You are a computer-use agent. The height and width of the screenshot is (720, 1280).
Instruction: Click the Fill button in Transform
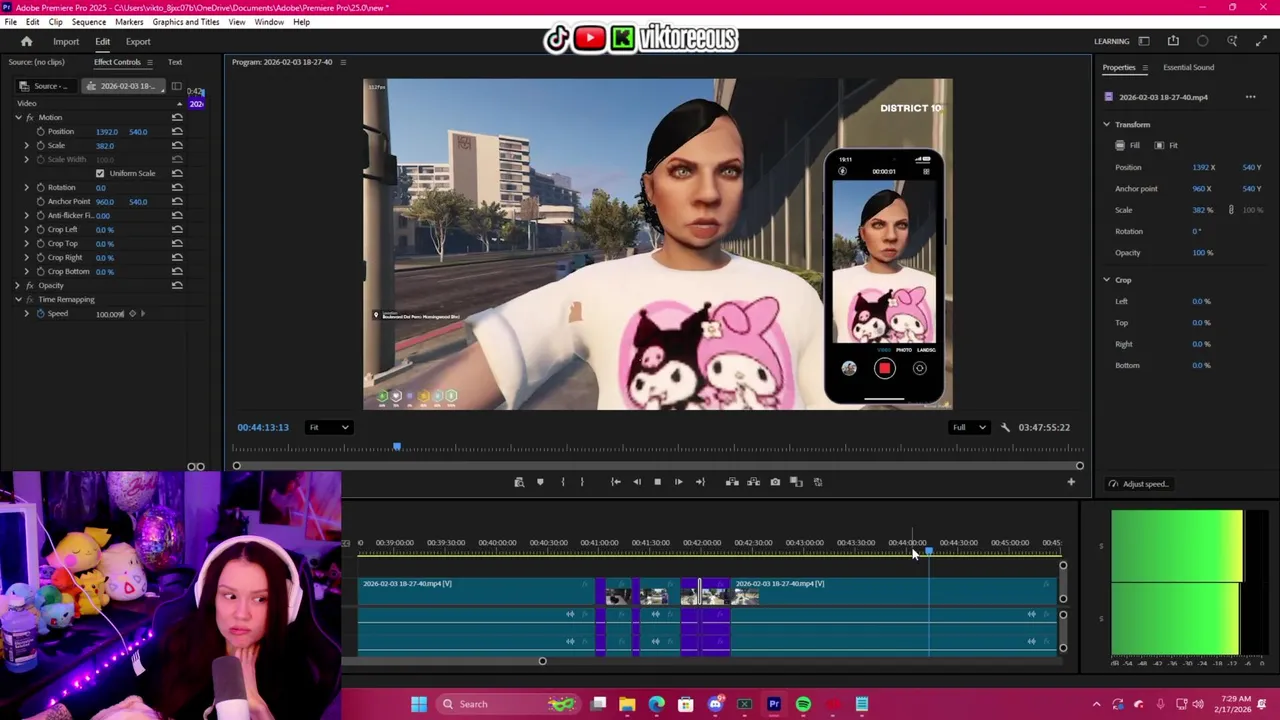pos(1127,145)
